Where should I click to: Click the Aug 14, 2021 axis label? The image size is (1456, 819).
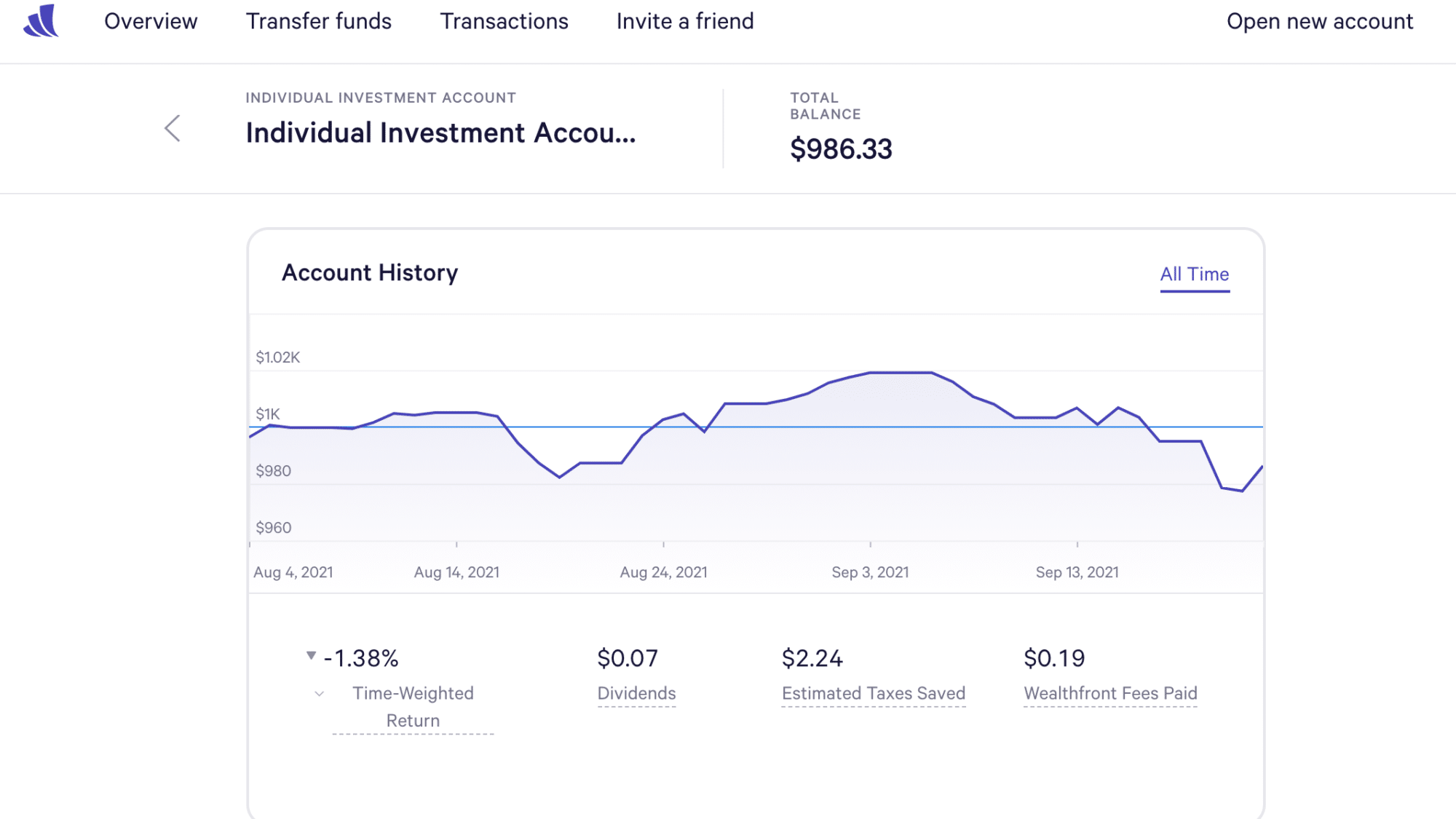click(x=456, y=572)
